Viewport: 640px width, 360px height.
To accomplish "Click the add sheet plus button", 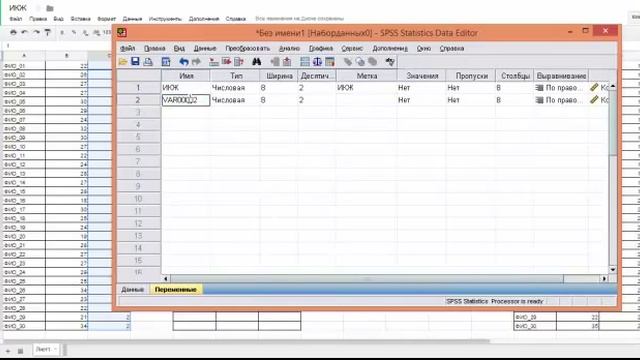I will [x=7, y=351].
